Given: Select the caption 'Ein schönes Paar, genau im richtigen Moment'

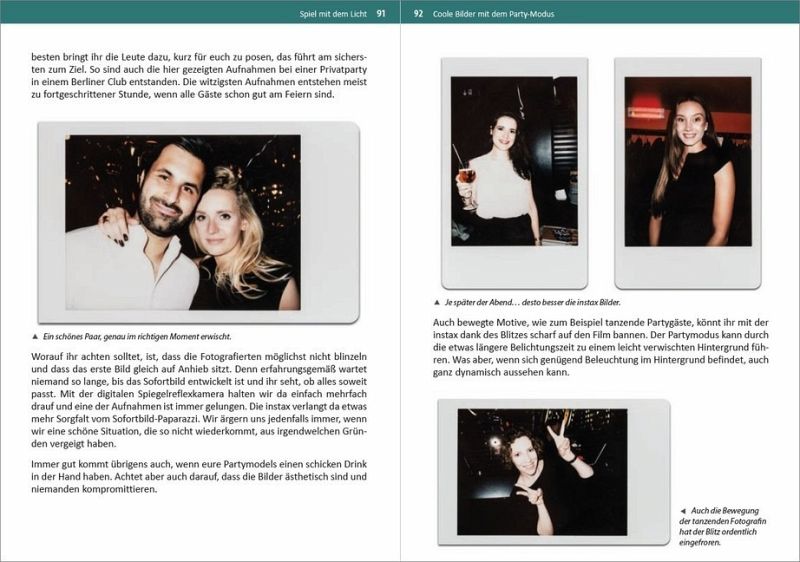Looking at the screenshot, I should (138, 337).
